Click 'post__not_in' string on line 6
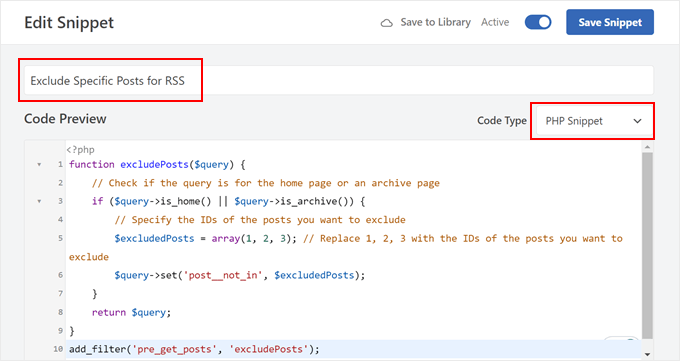This screenshot has width=680, height=361. [222, 275]
